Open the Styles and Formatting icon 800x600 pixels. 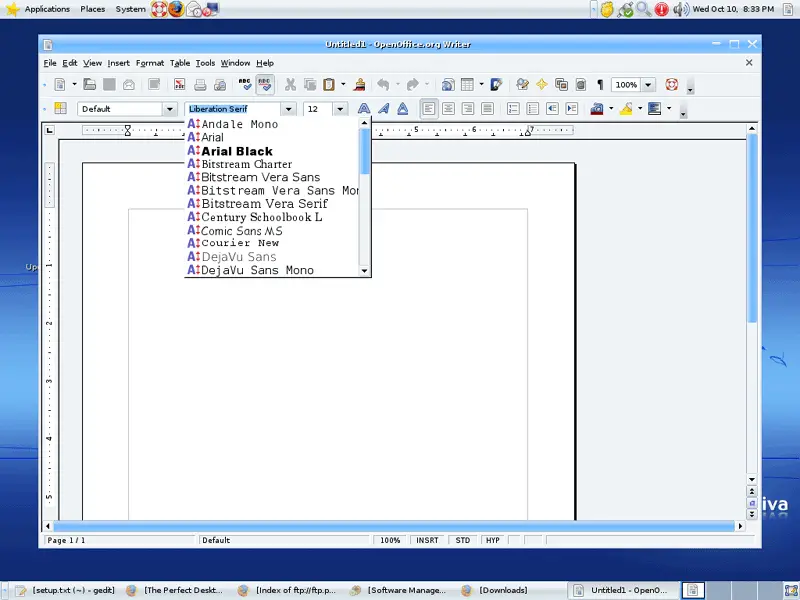[x=60, y=109]
